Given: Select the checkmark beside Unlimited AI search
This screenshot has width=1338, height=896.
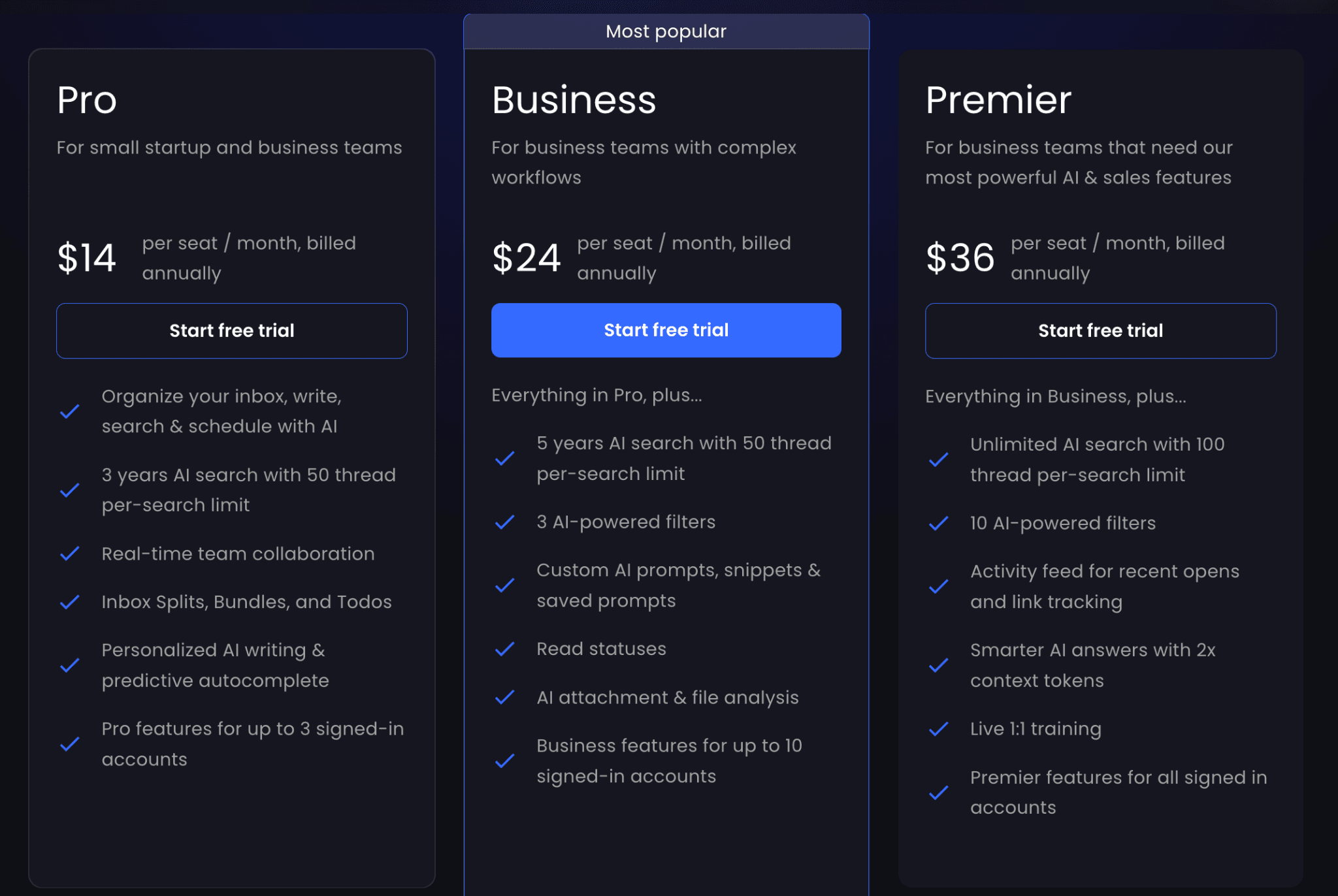Looking at the screenshot, I should point(939,459).
